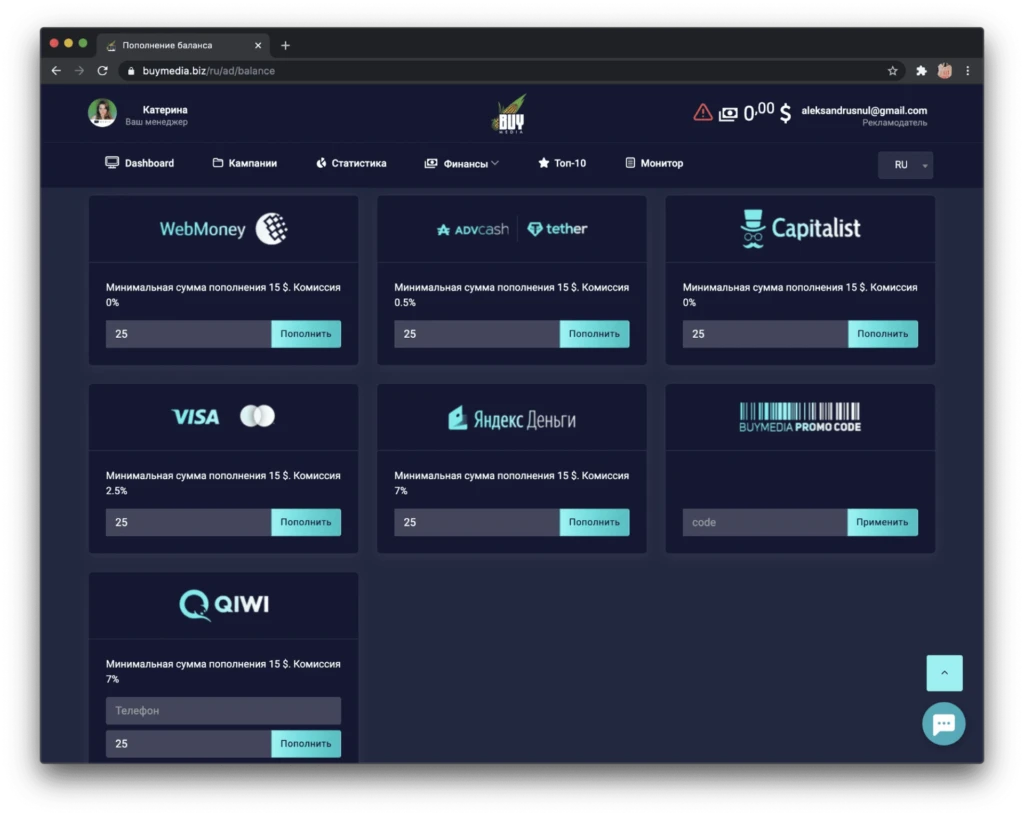
Task: Focus the promo code input field
Action: pyautogui.click(x=765, y=522)
